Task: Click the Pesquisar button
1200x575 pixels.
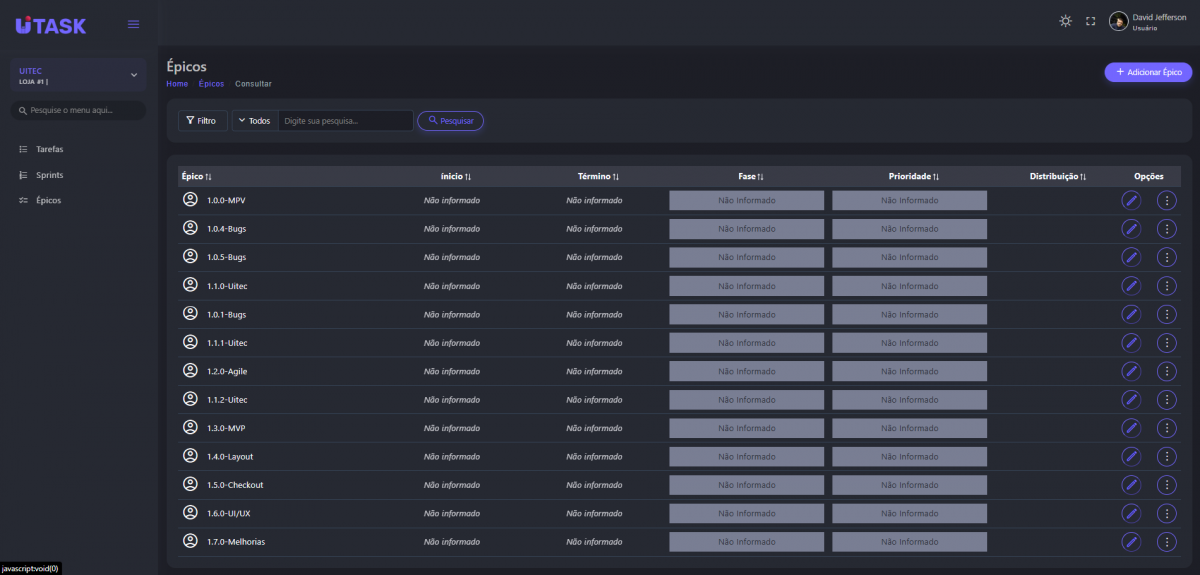Action: click(x=450, y=121)
